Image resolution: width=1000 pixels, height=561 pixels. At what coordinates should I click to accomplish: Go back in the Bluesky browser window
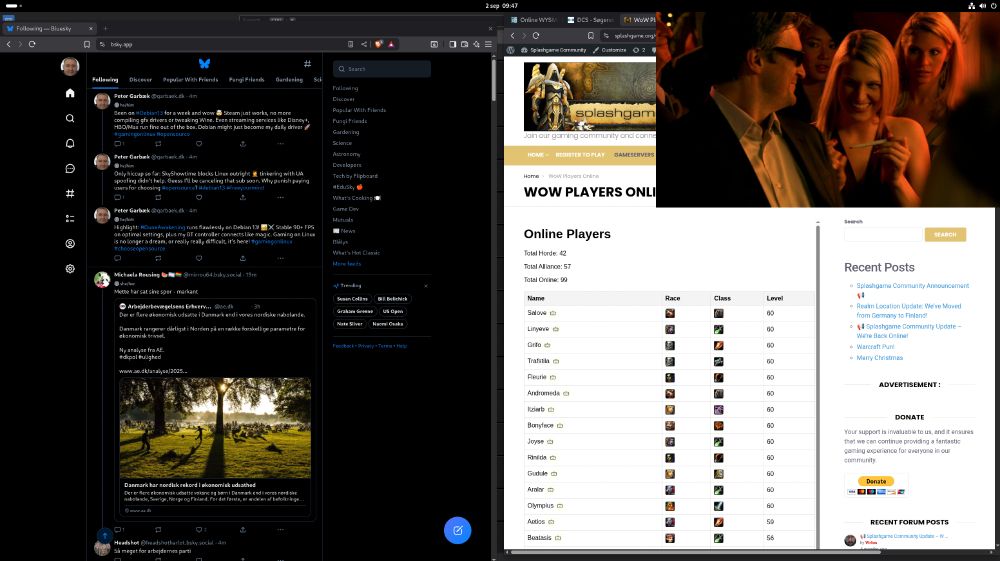point(8,44)
